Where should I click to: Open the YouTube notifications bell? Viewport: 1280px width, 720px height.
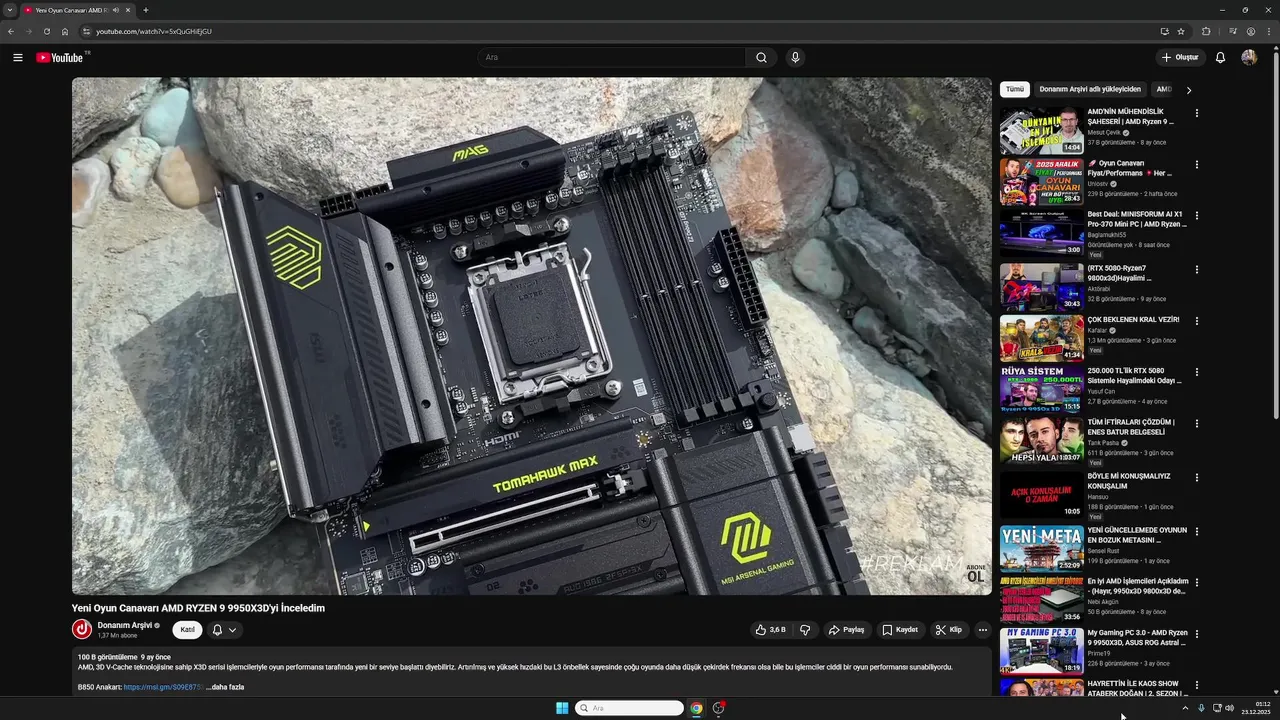tap(1220, 57)
